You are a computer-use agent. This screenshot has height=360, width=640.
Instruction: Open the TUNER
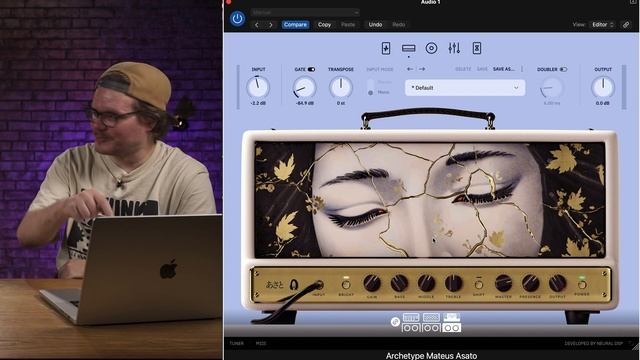[x=237, y=344]
